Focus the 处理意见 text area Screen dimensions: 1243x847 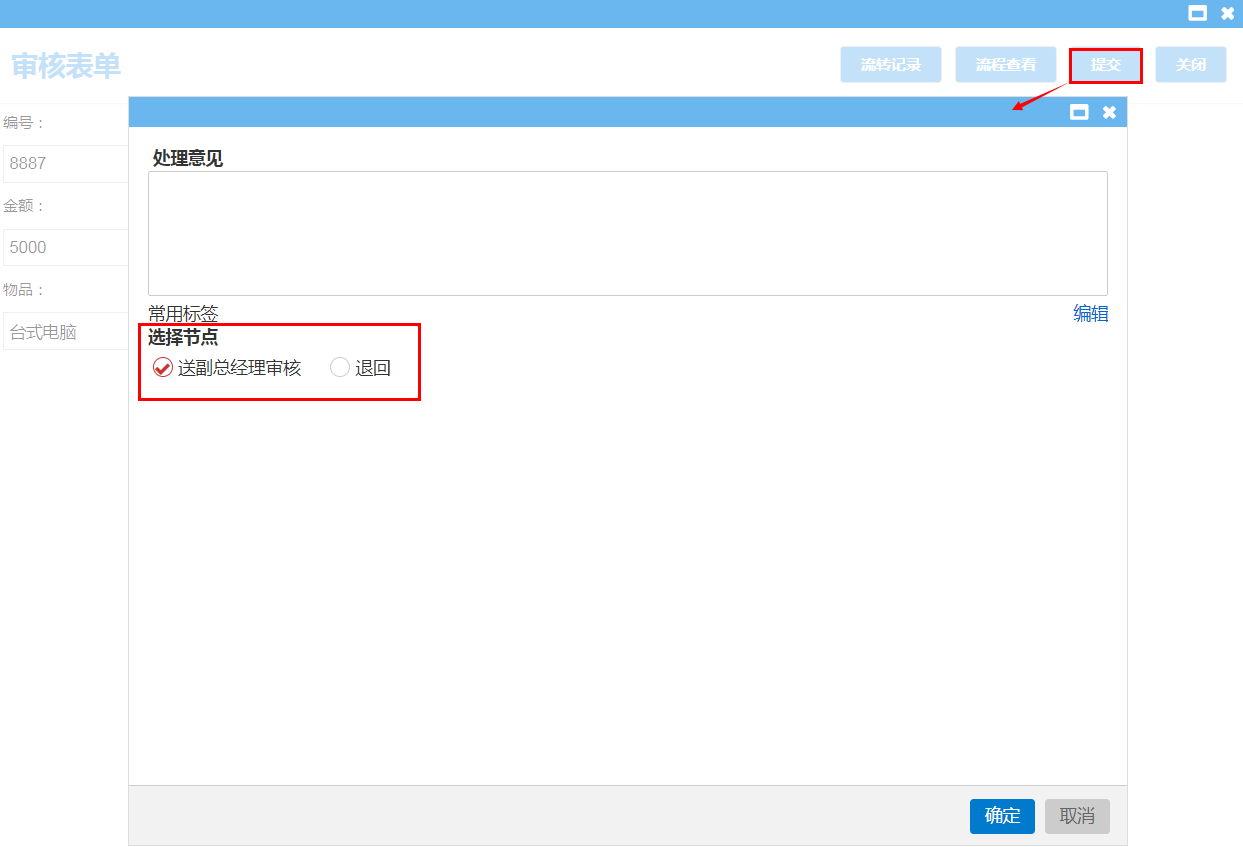pyautogui.click(x=627, y=233)
